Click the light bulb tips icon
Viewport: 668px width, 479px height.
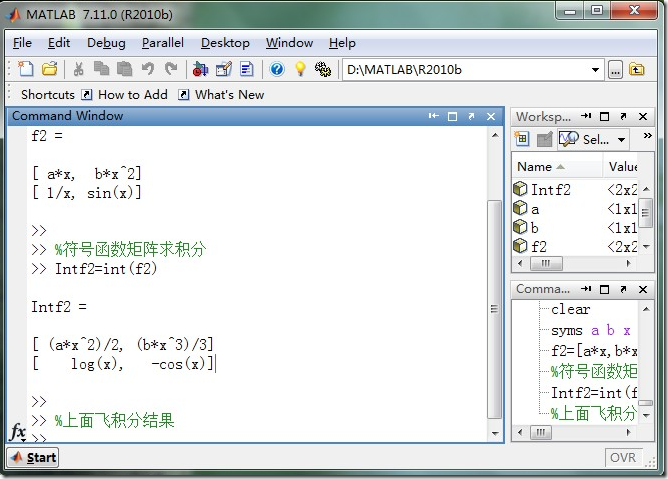(300, 69)
